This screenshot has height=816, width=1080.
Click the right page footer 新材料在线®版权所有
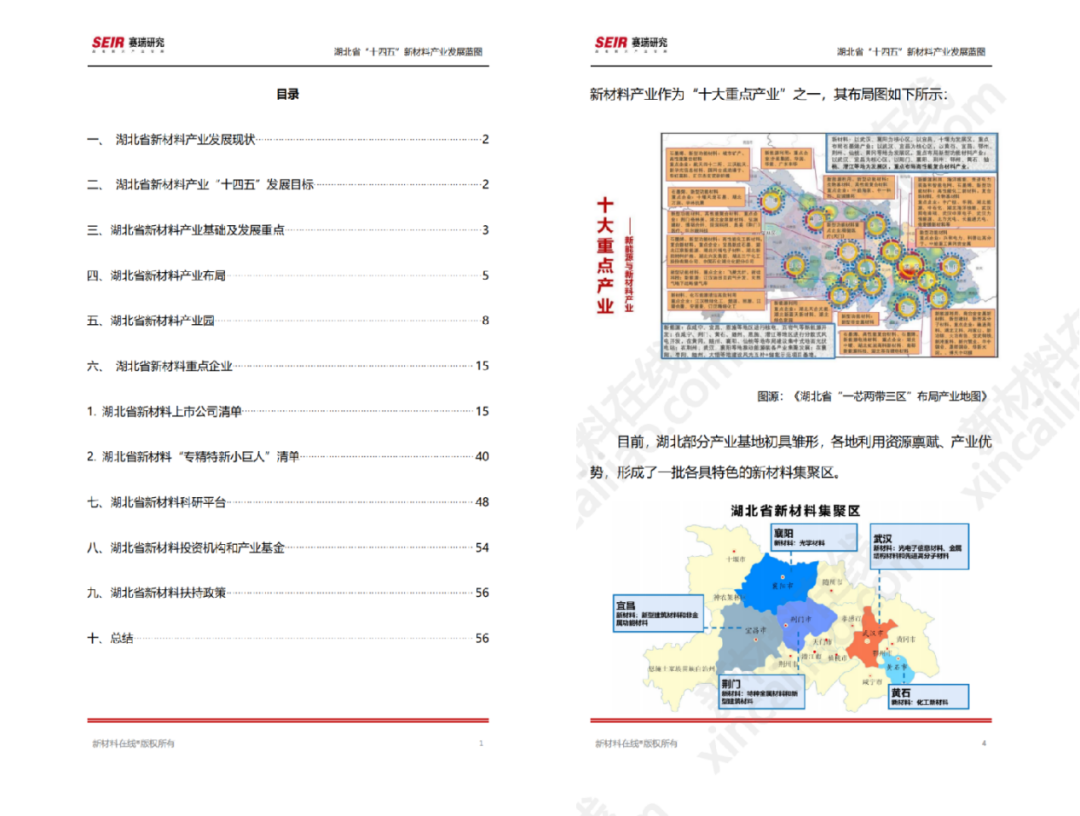[x=636, y=744]
